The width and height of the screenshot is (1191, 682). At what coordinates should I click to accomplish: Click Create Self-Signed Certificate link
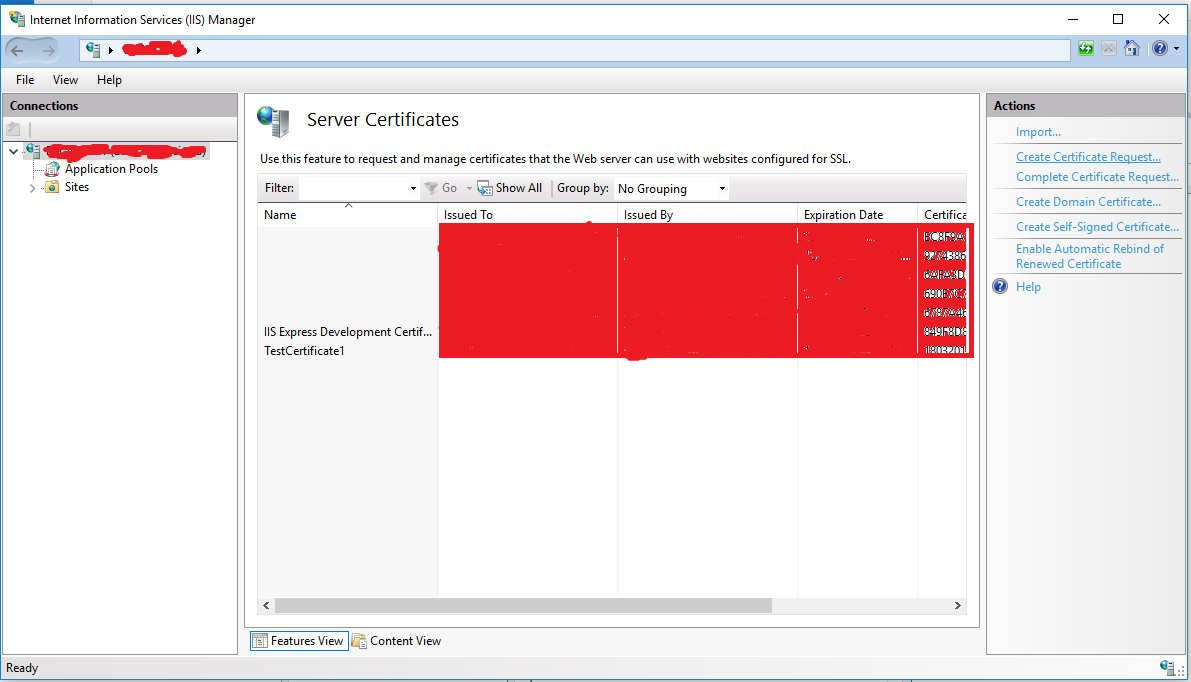click(1097, 227)
